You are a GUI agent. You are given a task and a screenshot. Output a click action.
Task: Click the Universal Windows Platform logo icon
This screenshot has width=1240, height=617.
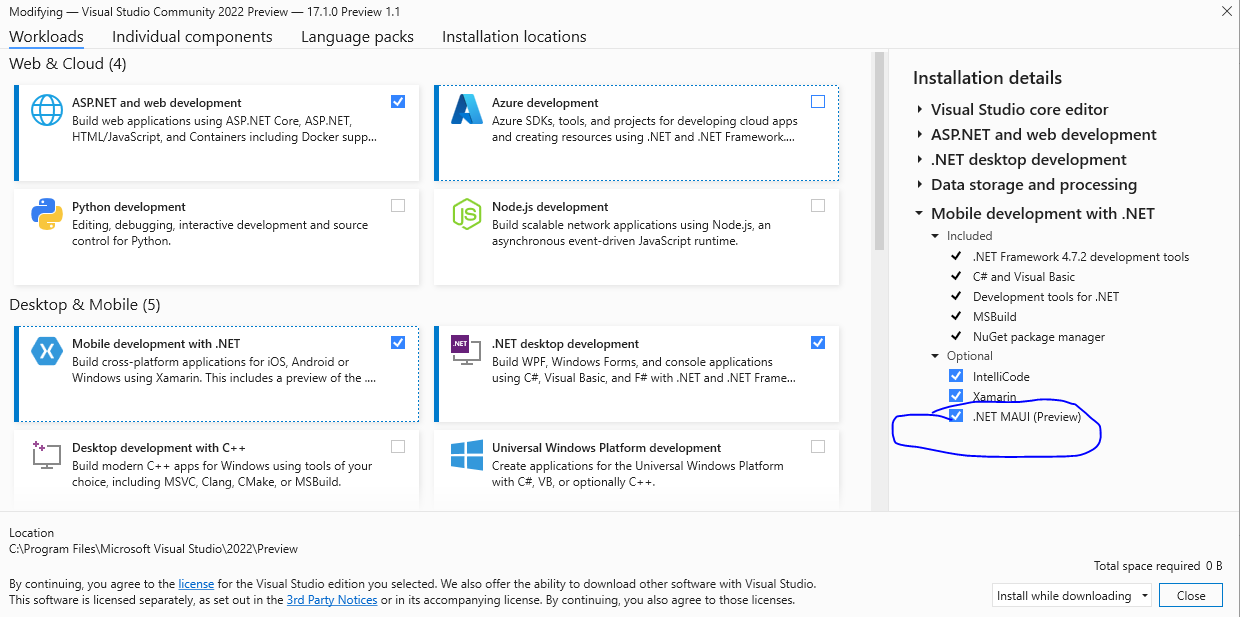[467, 455]
